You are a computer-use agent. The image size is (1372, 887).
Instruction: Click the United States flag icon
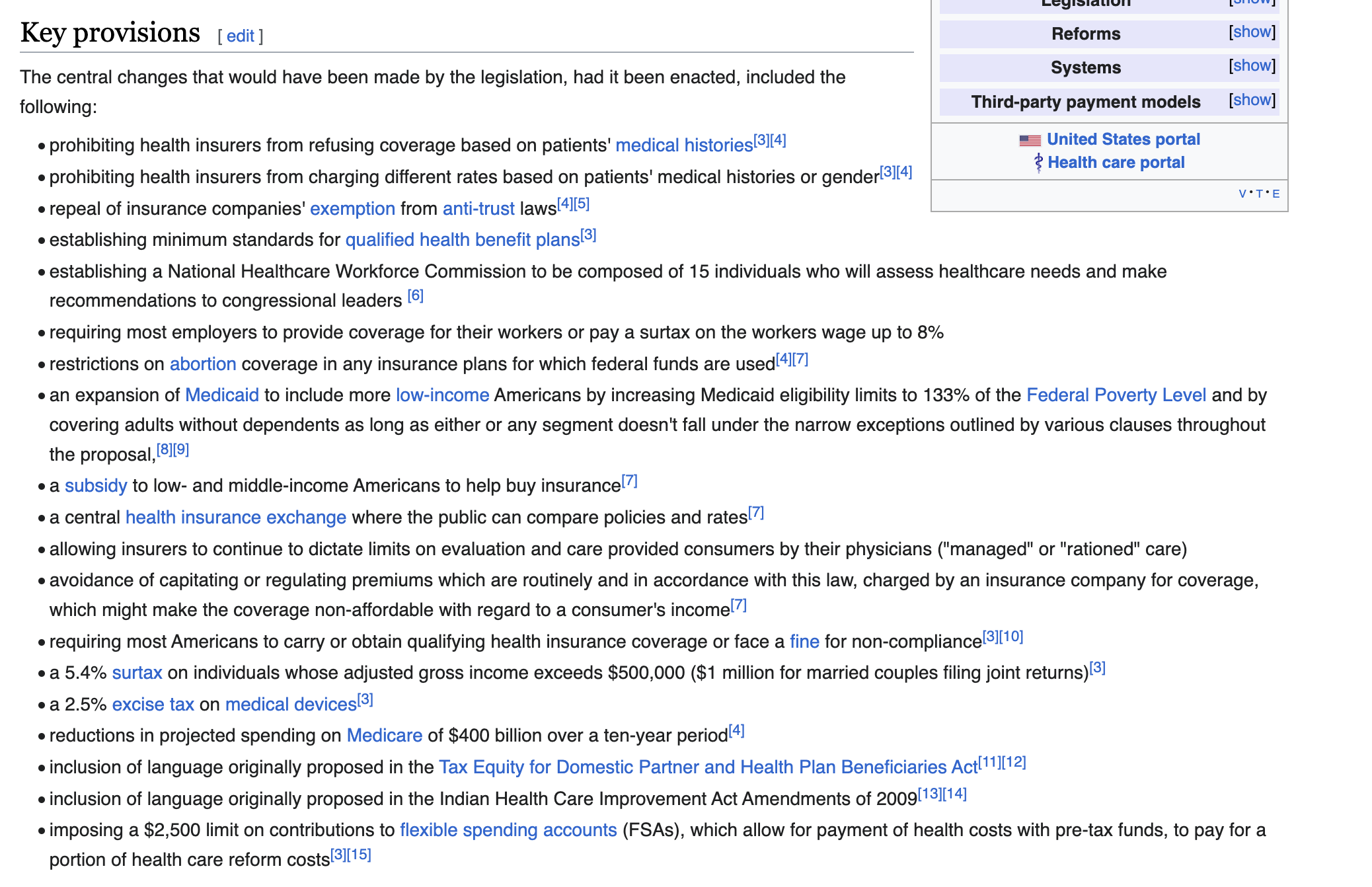click(1029, 140)
